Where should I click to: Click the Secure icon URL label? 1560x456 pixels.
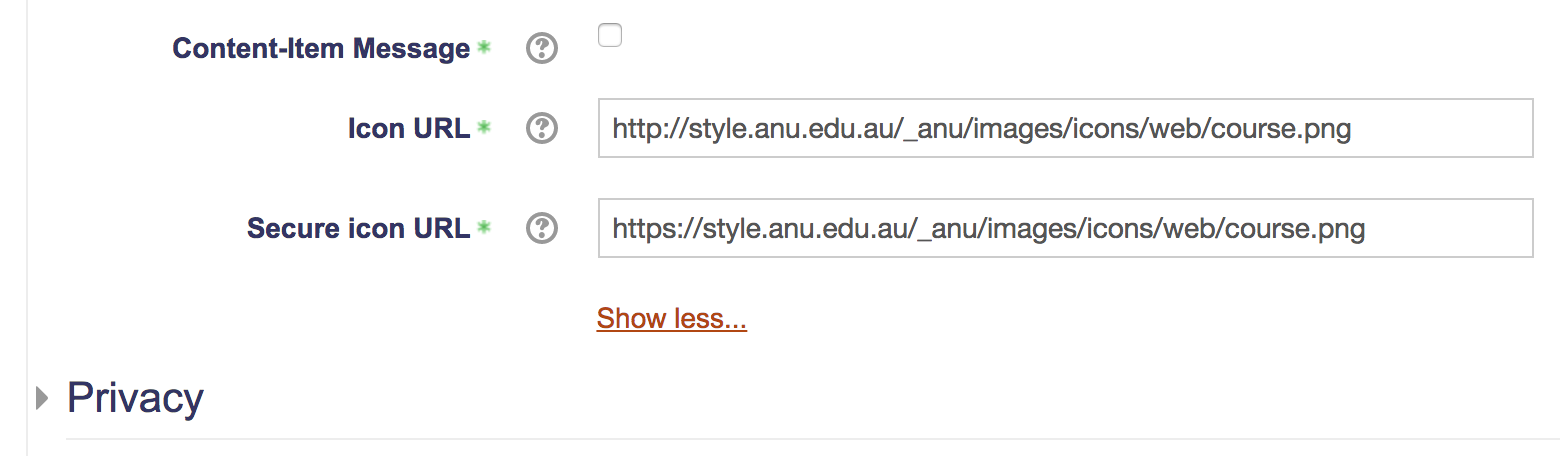(x=358, y=228)
